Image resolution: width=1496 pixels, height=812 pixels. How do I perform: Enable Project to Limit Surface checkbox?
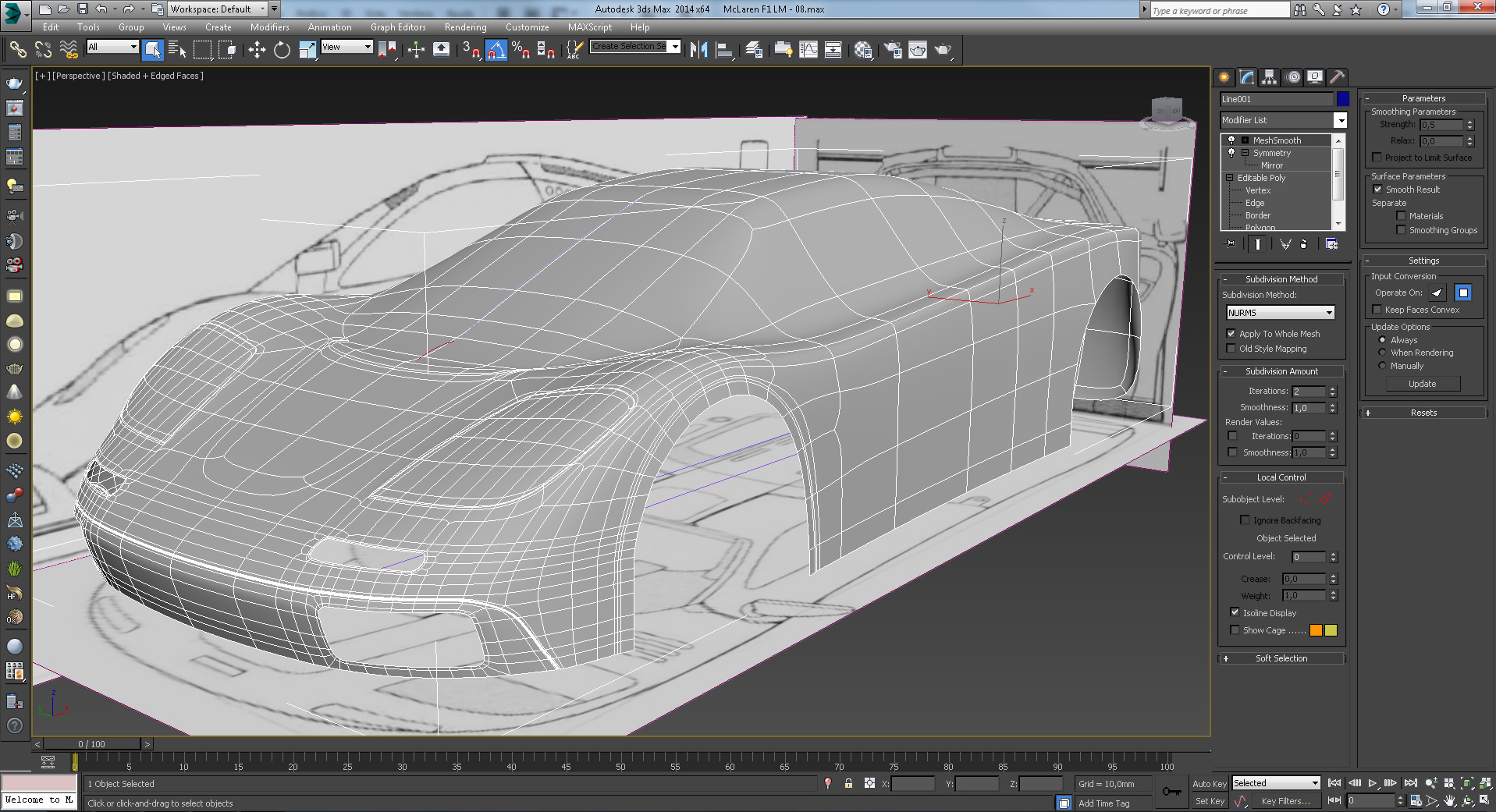1377,158
